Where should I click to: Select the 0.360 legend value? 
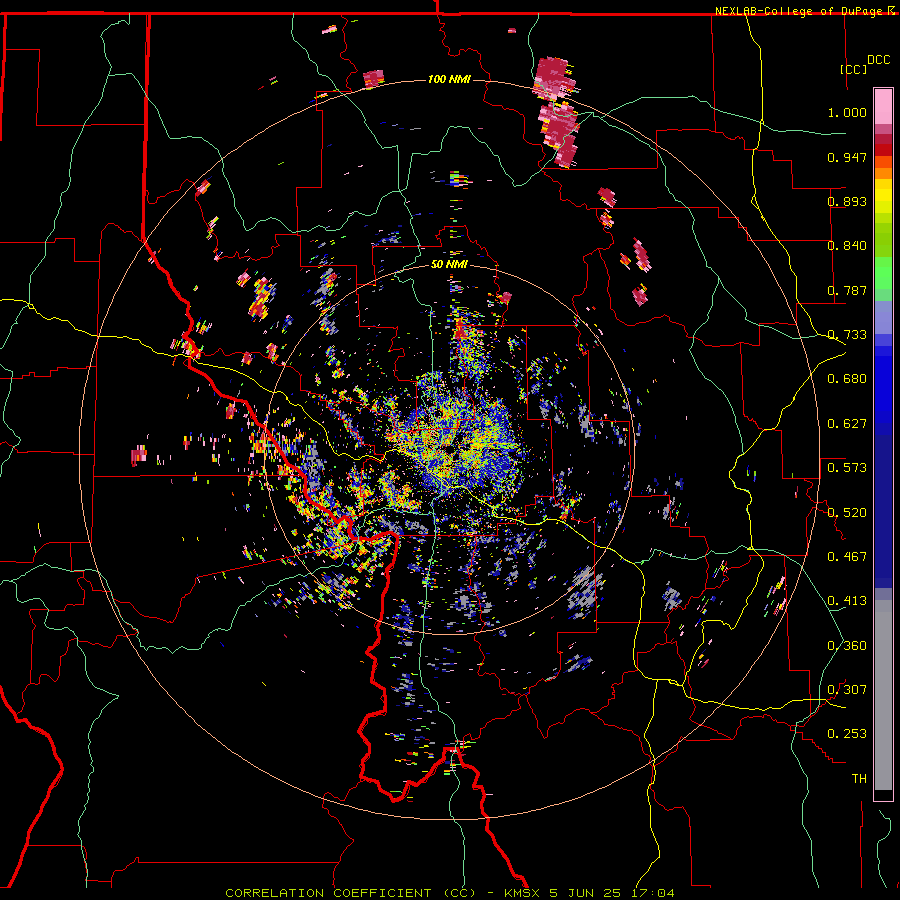pyautogui.click(x=847, y=646)
